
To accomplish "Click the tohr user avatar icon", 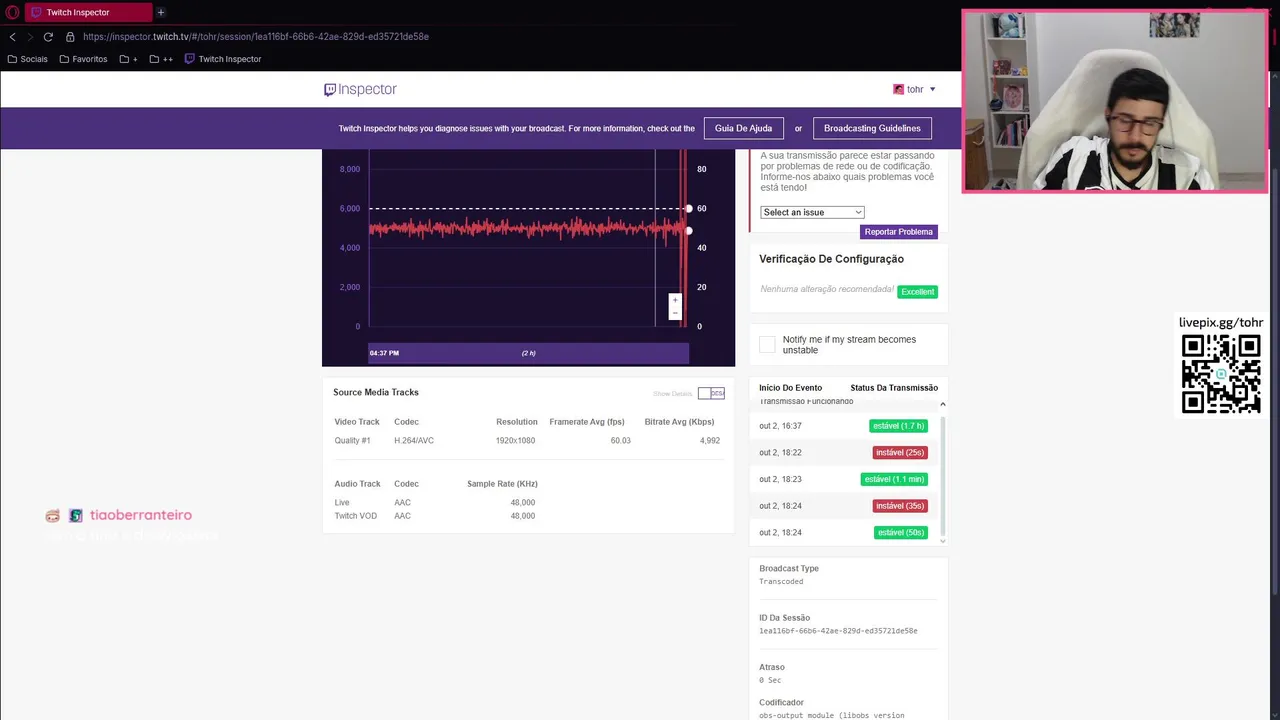I will [898, 89].
